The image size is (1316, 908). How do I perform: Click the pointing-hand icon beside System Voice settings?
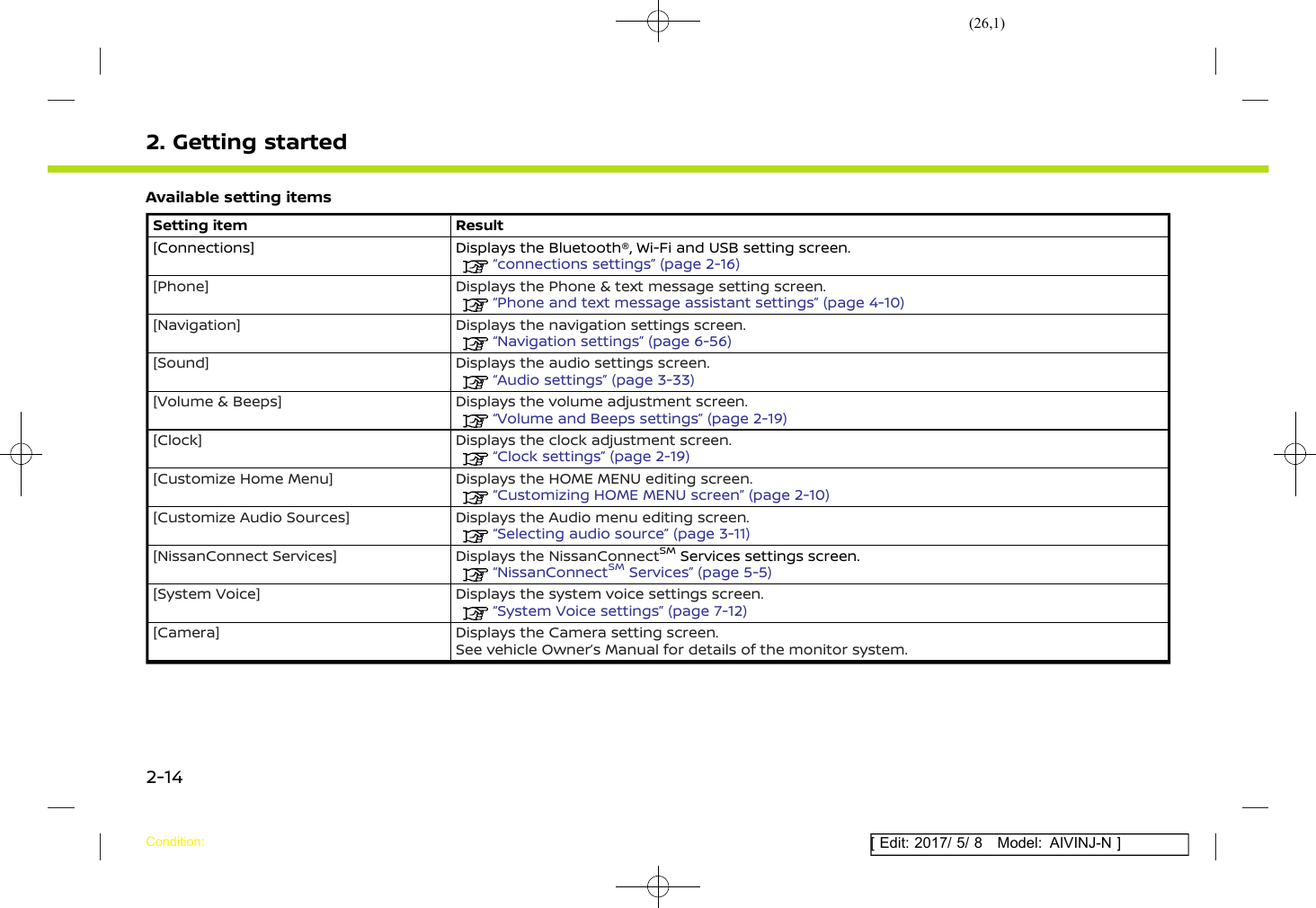(475, 613)
